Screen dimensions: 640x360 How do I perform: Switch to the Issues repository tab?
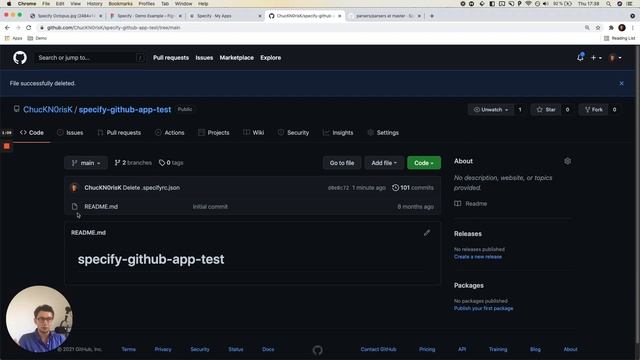pyautogui.click(x=70, y=133)
